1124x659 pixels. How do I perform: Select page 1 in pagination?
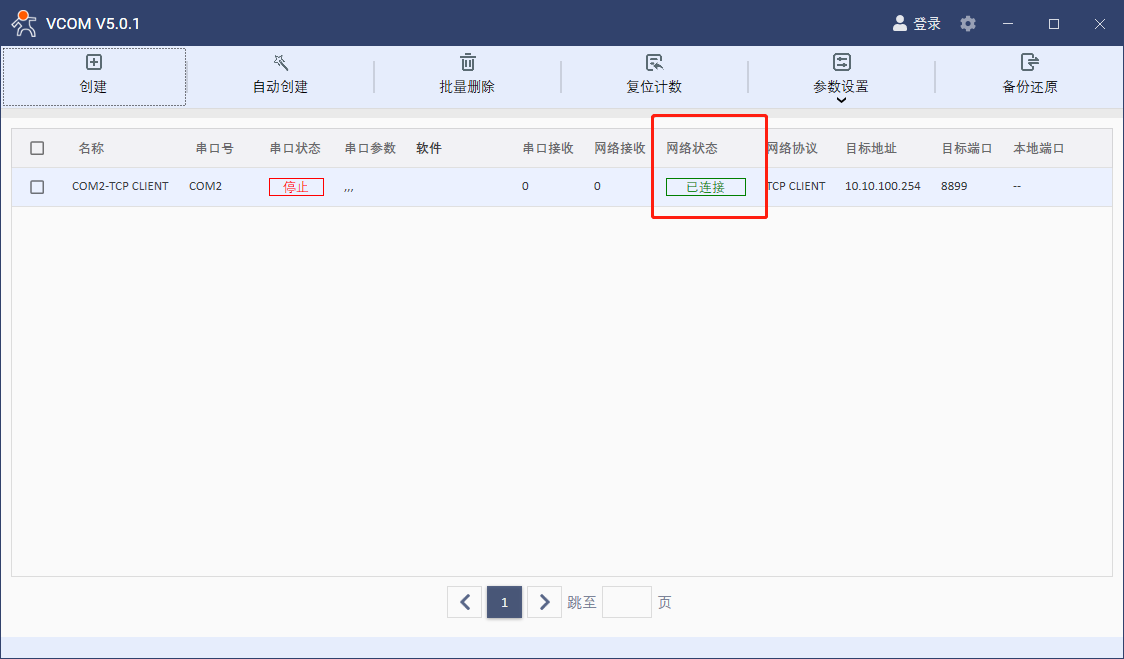point(504,602)
